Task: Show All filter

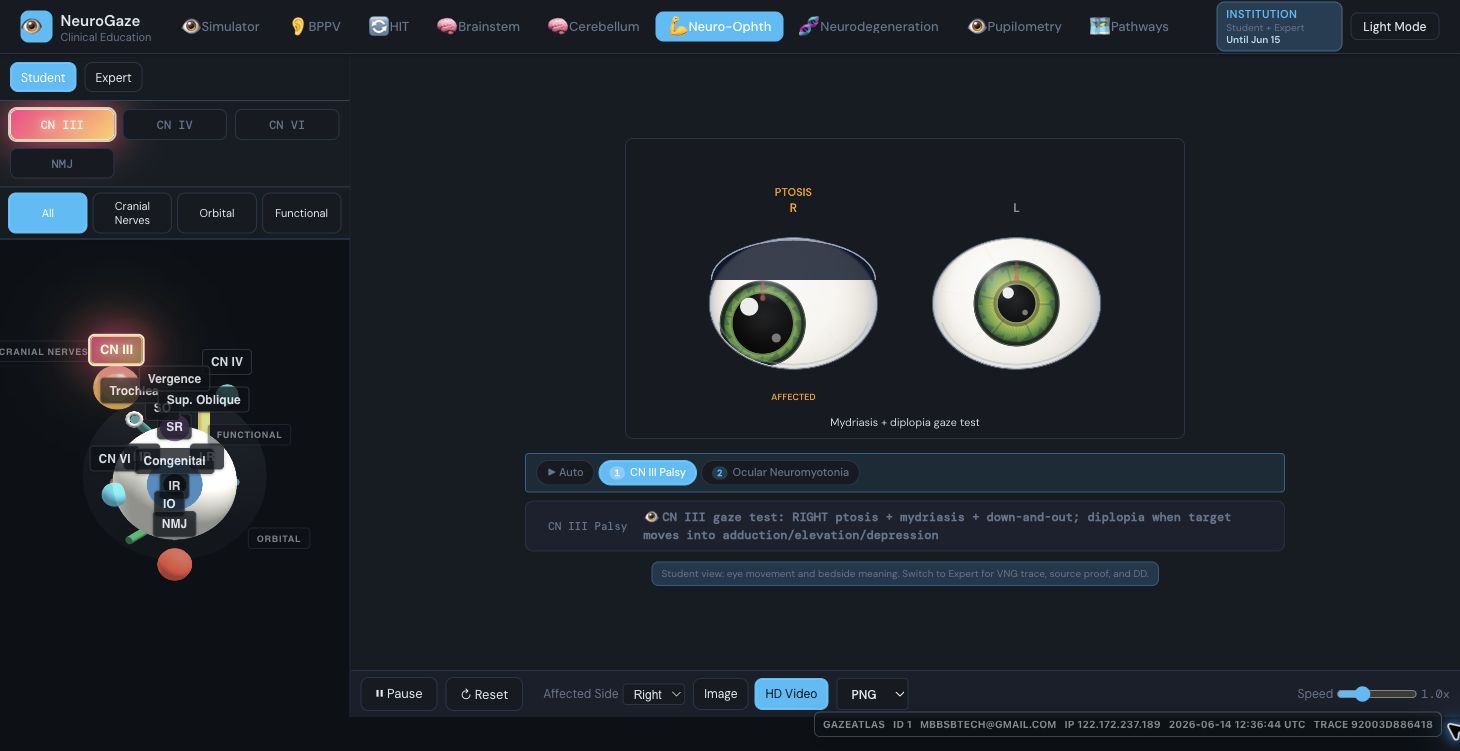Action: [48, 213]
